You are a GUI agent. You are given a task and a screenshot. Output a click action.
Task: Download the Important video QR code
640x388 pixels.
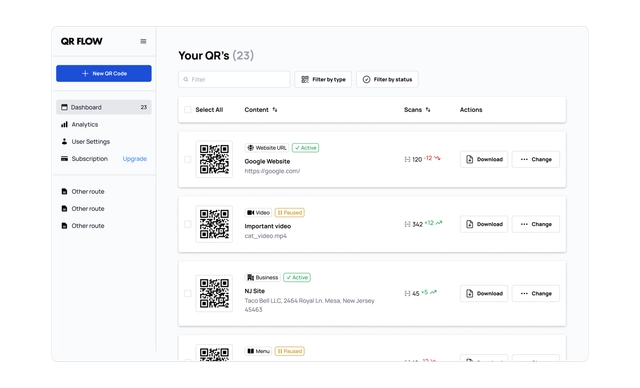484,224
